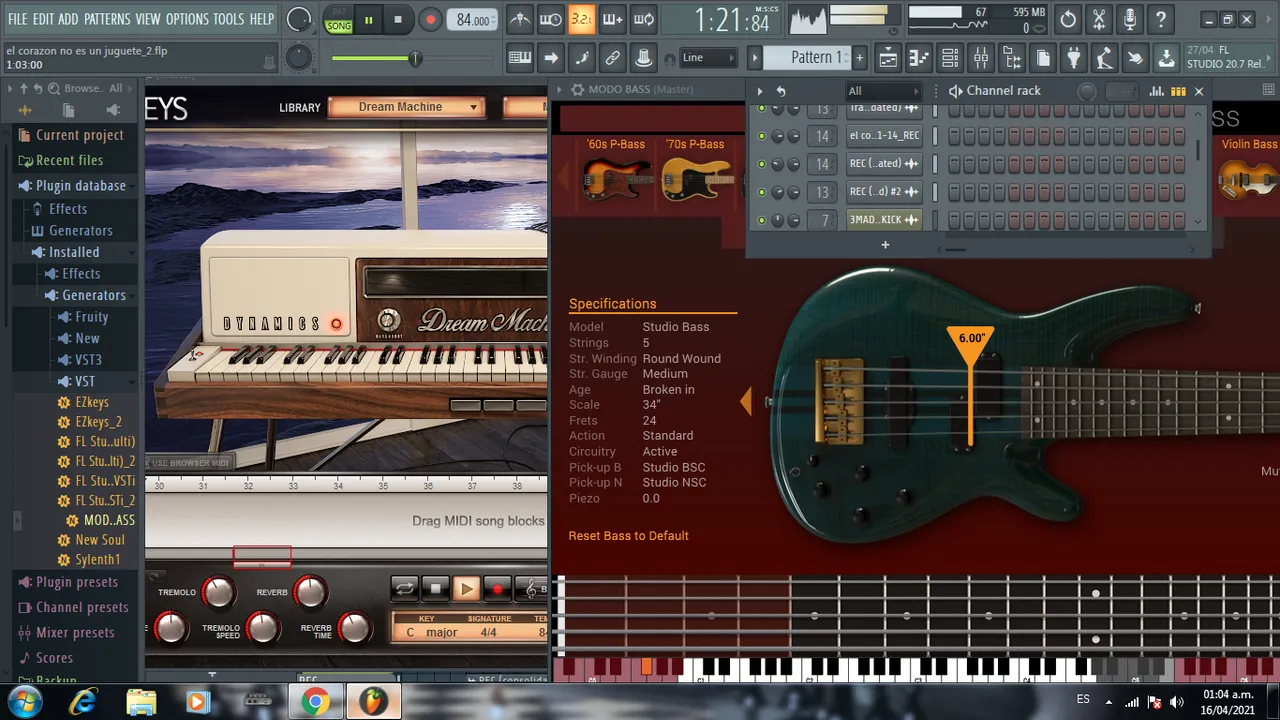Click the metronome icon
The height and width of the screenshot is (720, 1280).
[x=519, y=19]
